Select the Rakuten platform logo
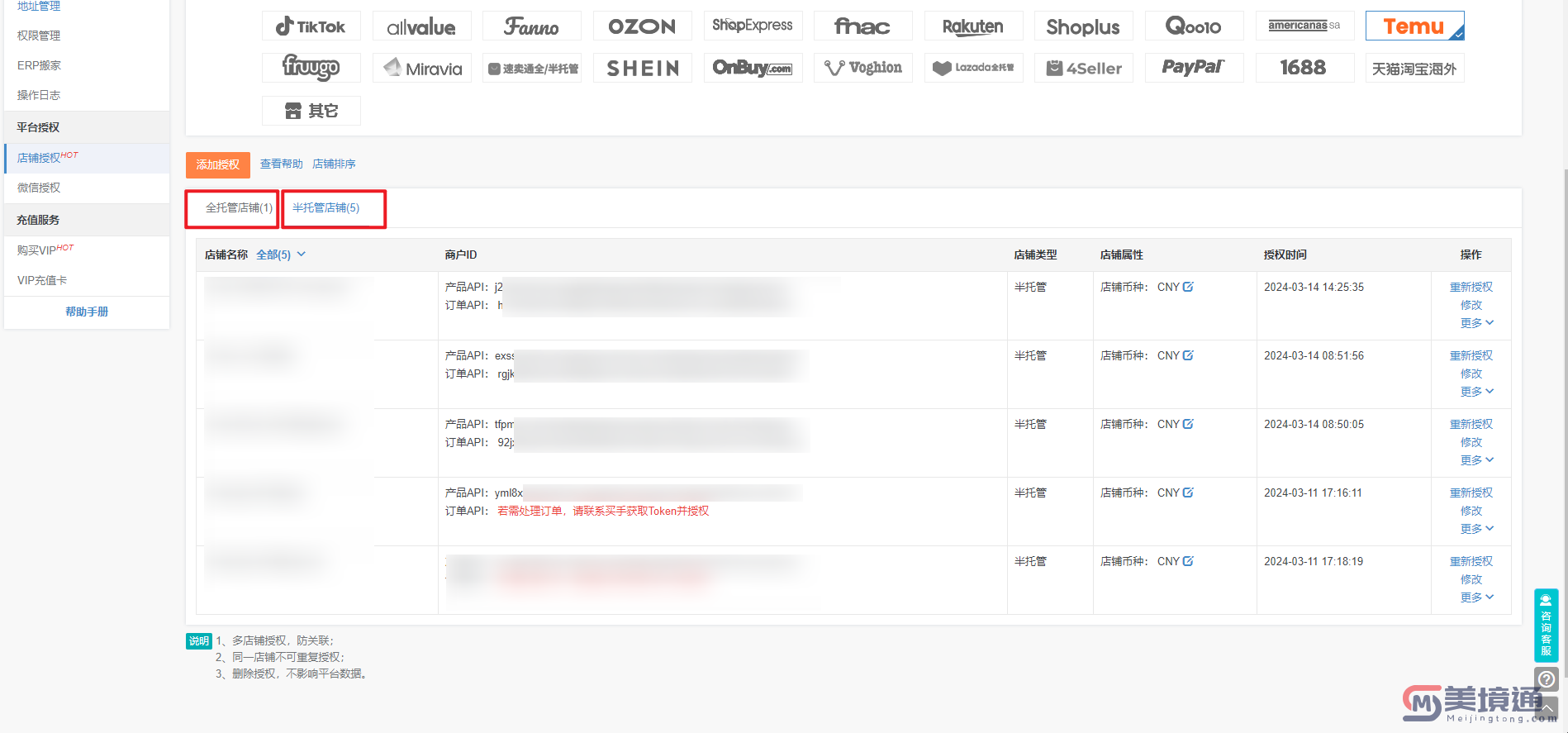The width and height of the screenshot is (1568, 733). point(973,26)
